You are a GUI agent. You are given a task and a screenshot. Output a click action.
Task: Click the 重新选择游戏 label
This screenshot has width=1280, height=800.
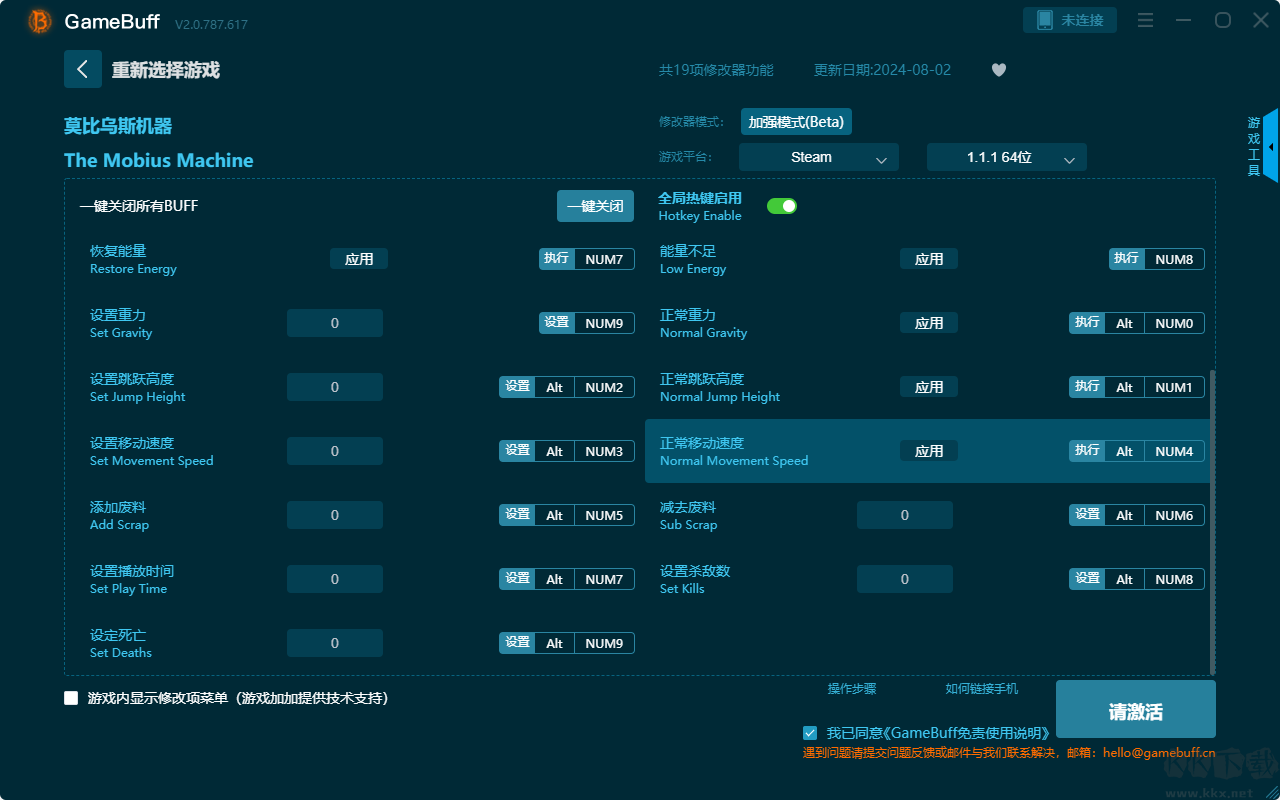coord(165,70)
